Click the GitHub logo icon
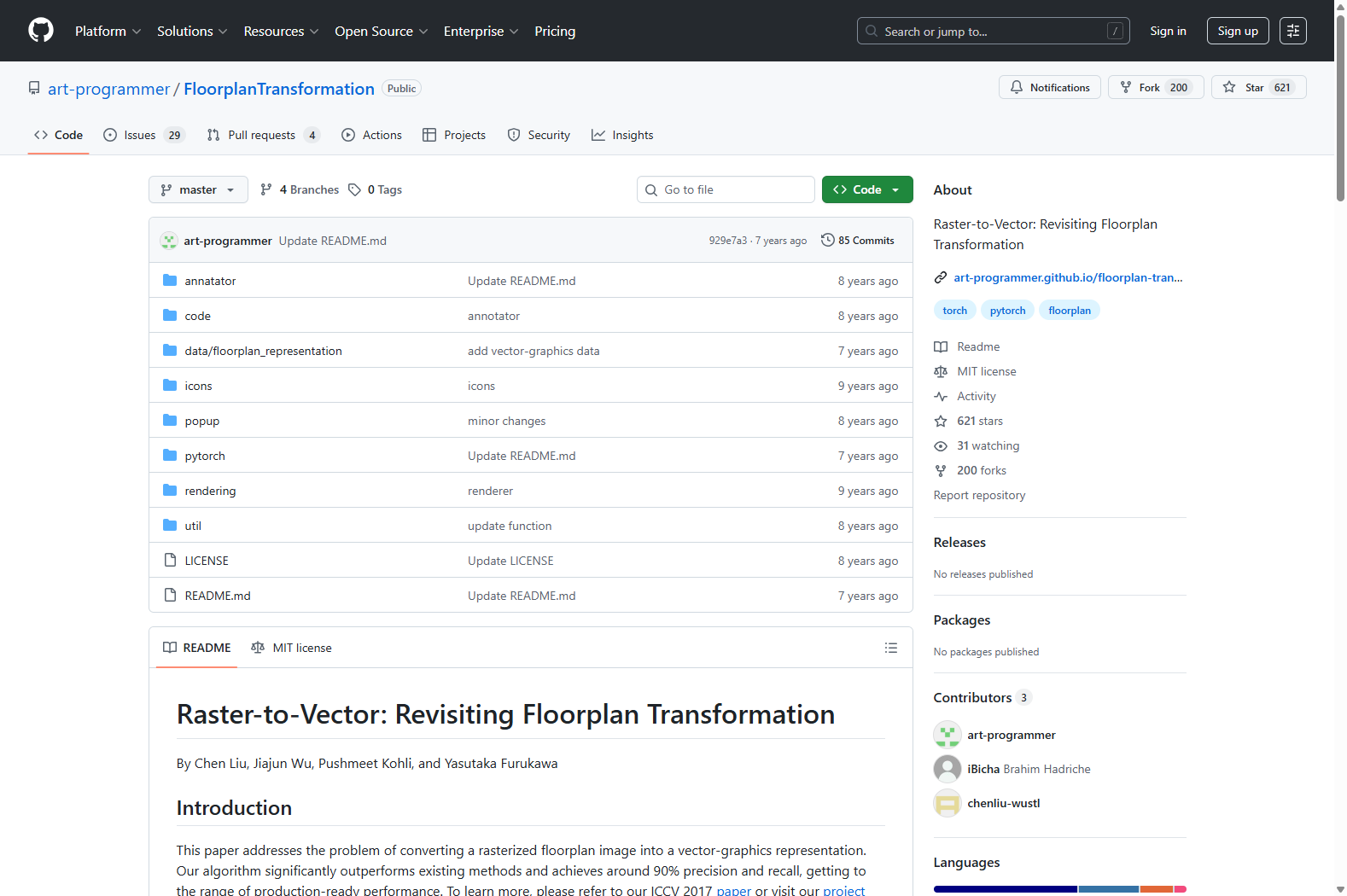 (x=41, y=31)
